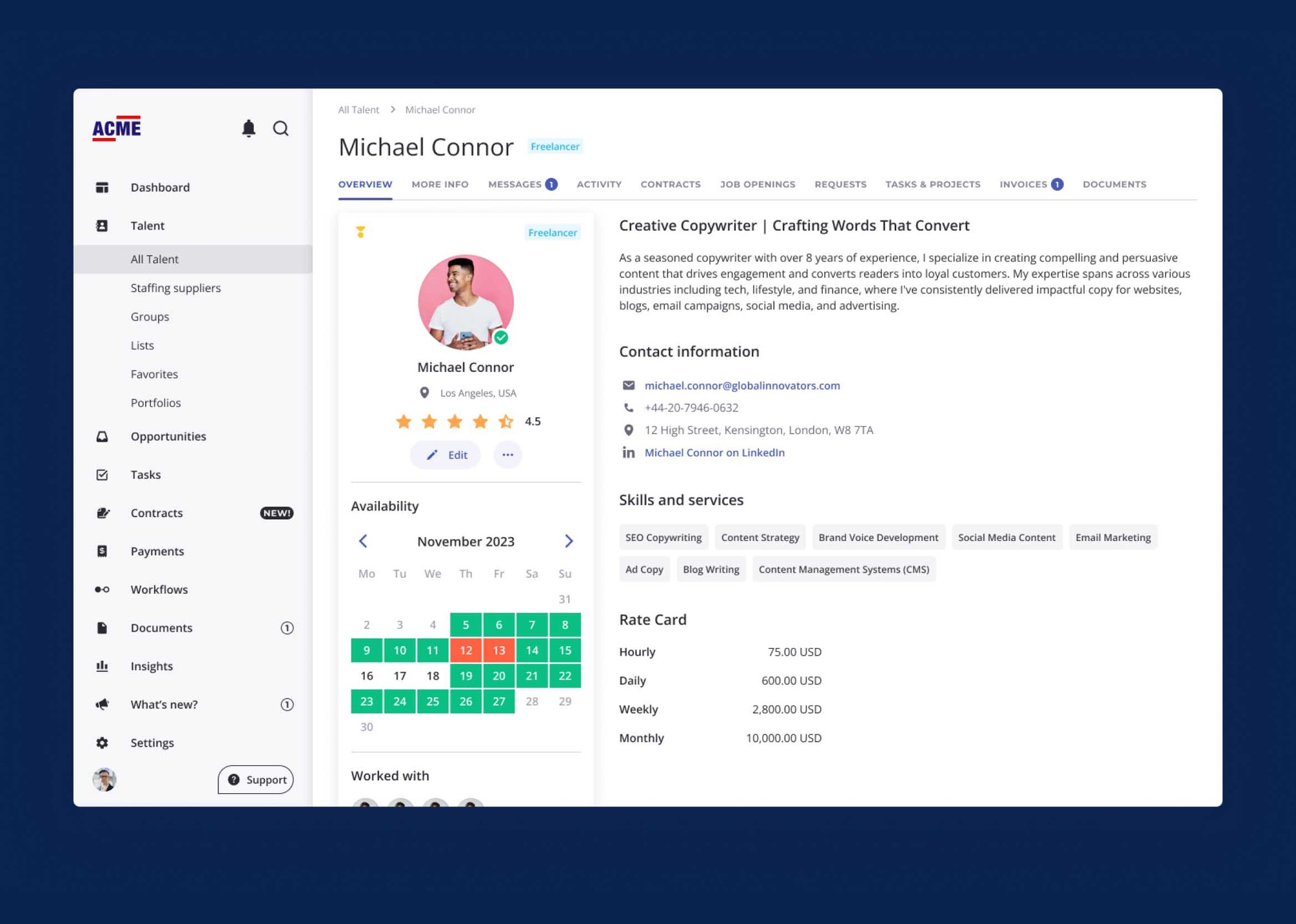
Task: Select November 5 green date cell
Action: [466, 625]
